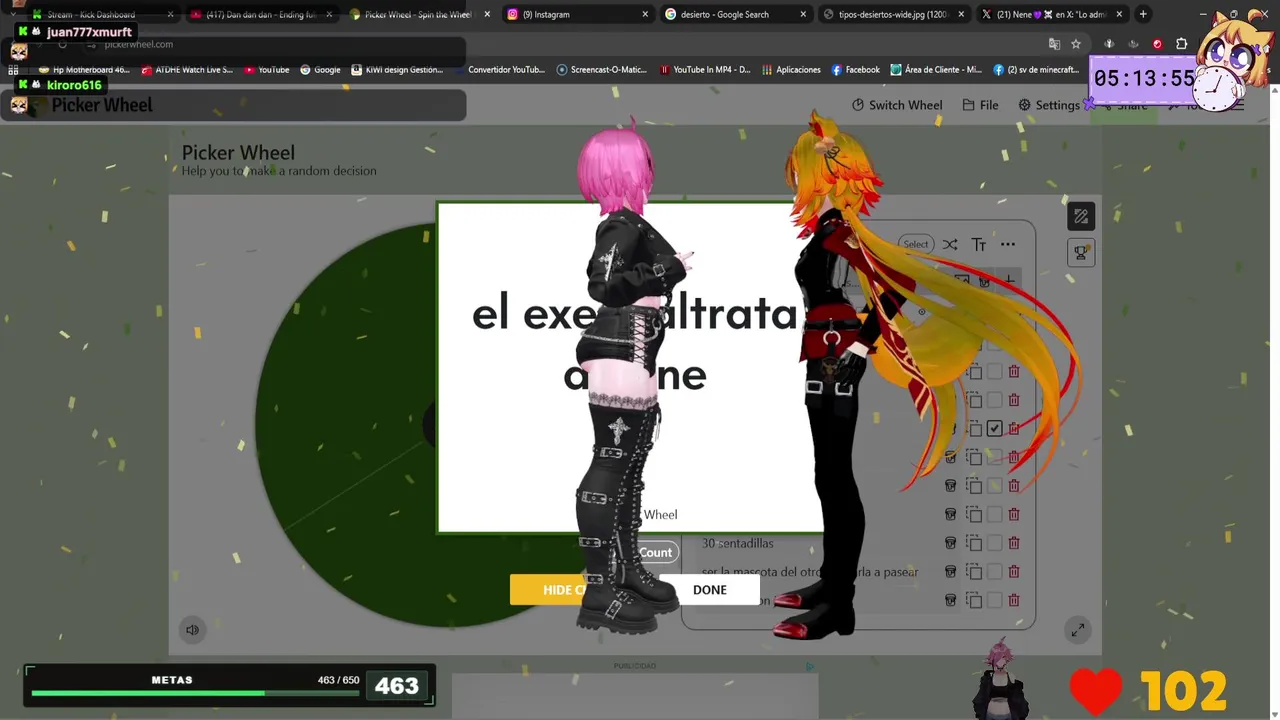This screenshot has width=1280, height=720.
Task: Enter fullscreen with the expand arrows icon
Action: [1077, 630]
